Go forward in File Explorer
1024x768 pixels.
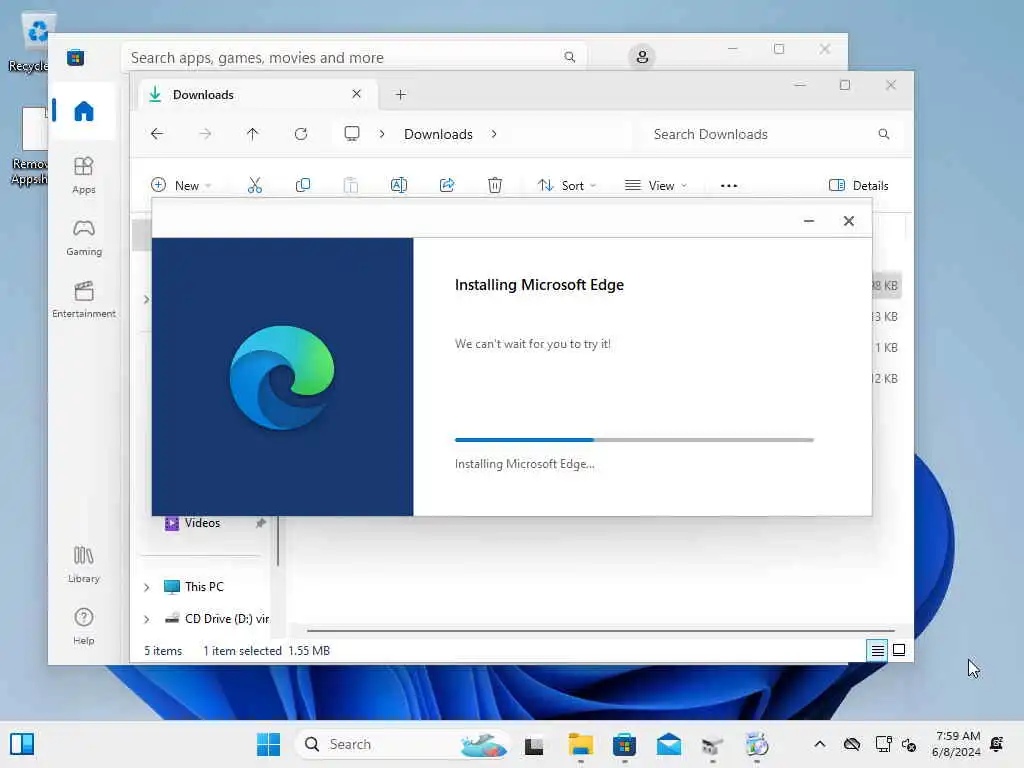coord(205,134)
